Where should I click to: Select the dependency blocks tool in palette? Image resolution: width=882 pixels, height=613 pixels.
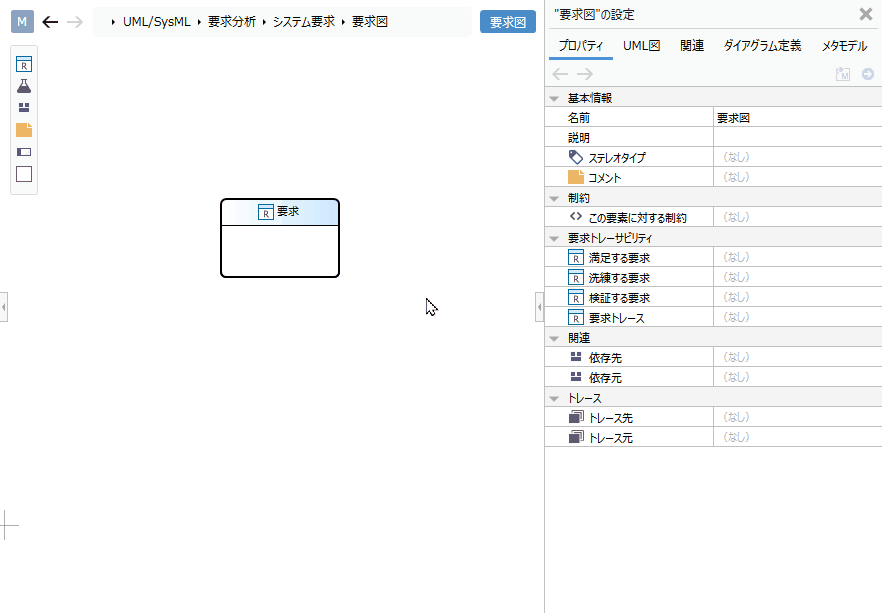24,107
